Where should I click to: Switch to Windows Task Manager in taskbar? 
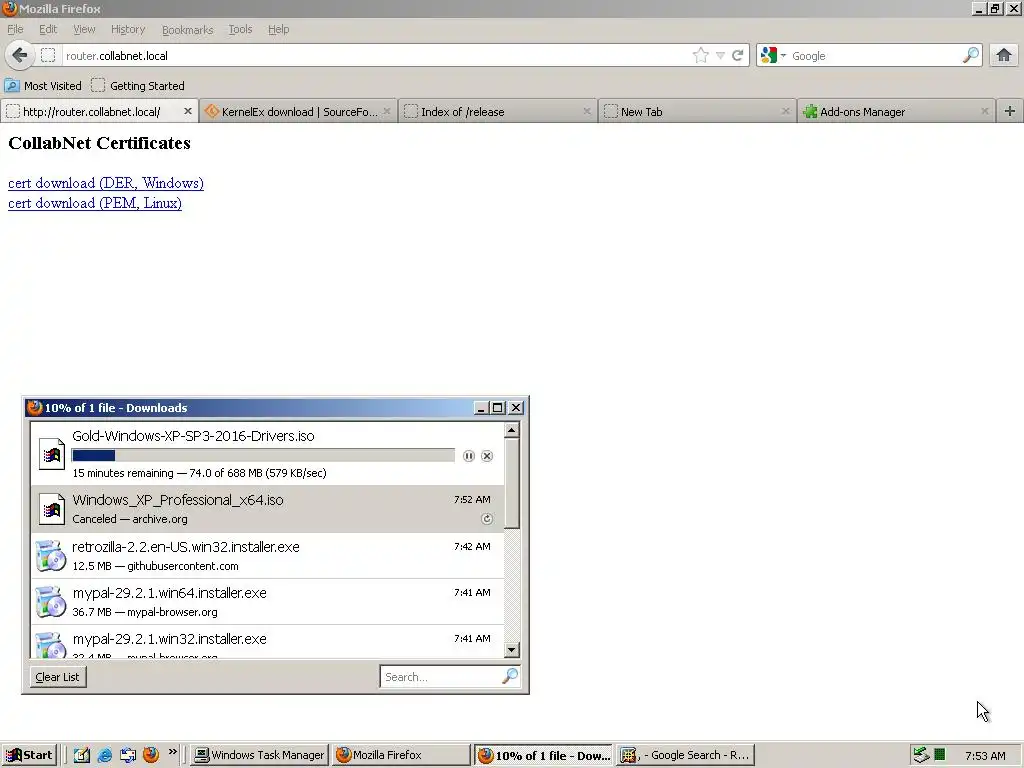click(x=260, y=755)
